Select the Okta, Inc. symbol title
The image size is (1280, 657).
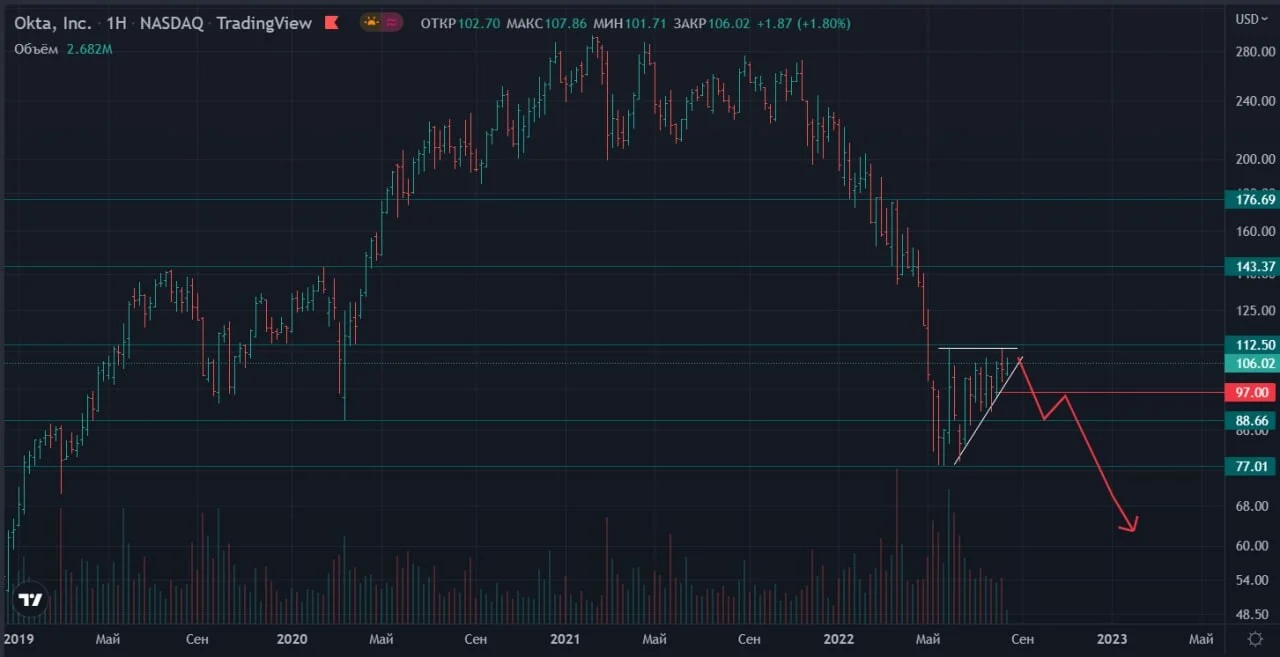coord(53,23)
